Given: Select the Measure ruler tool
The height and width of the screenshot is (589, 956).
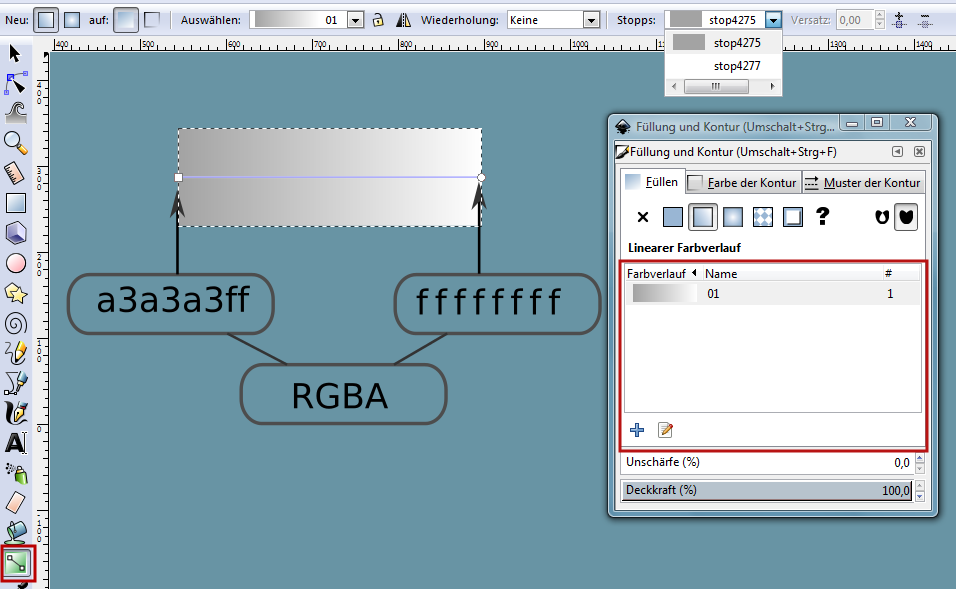Looking at the screenshot, I should point(15,173).
